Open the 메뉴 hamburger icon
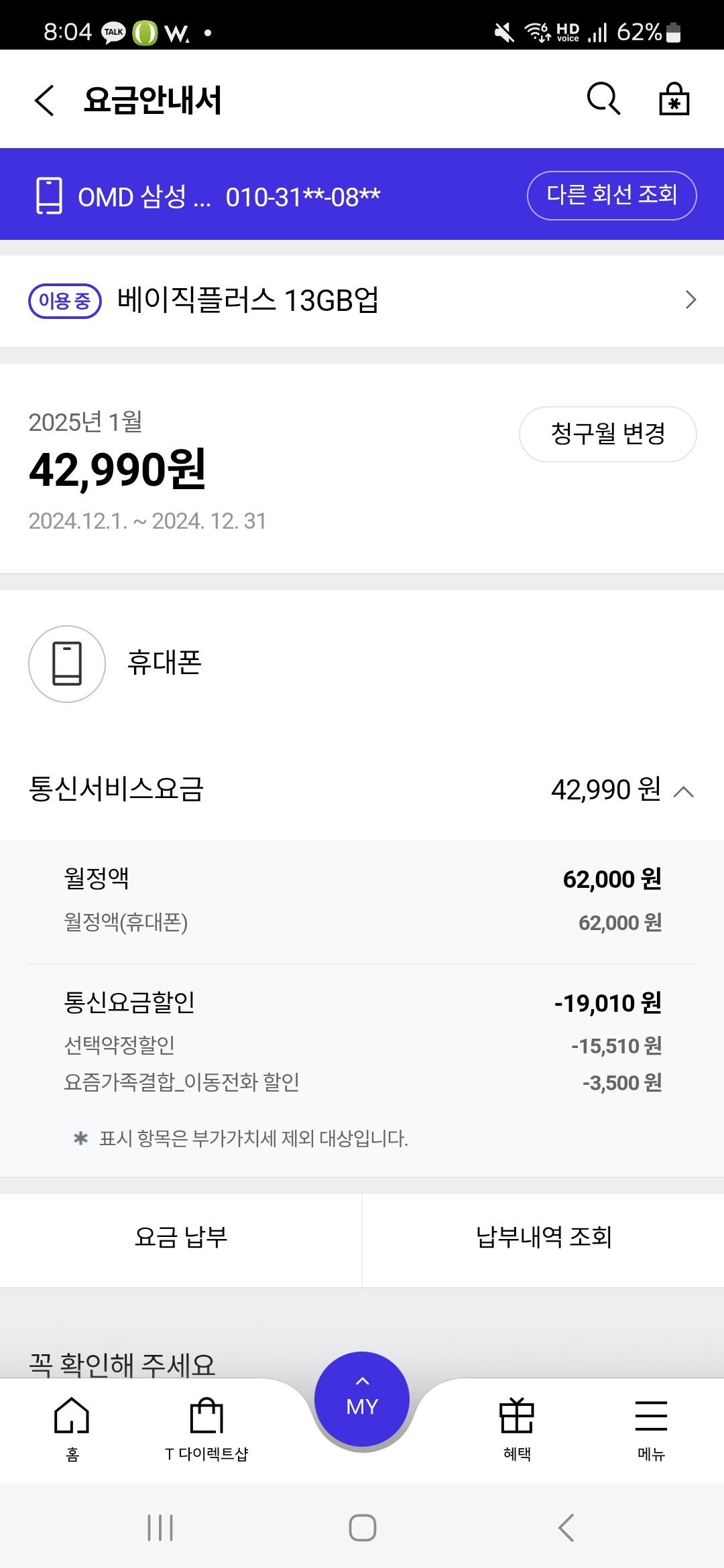The width and height of the screenshot is (724, 1568). 651,1427
